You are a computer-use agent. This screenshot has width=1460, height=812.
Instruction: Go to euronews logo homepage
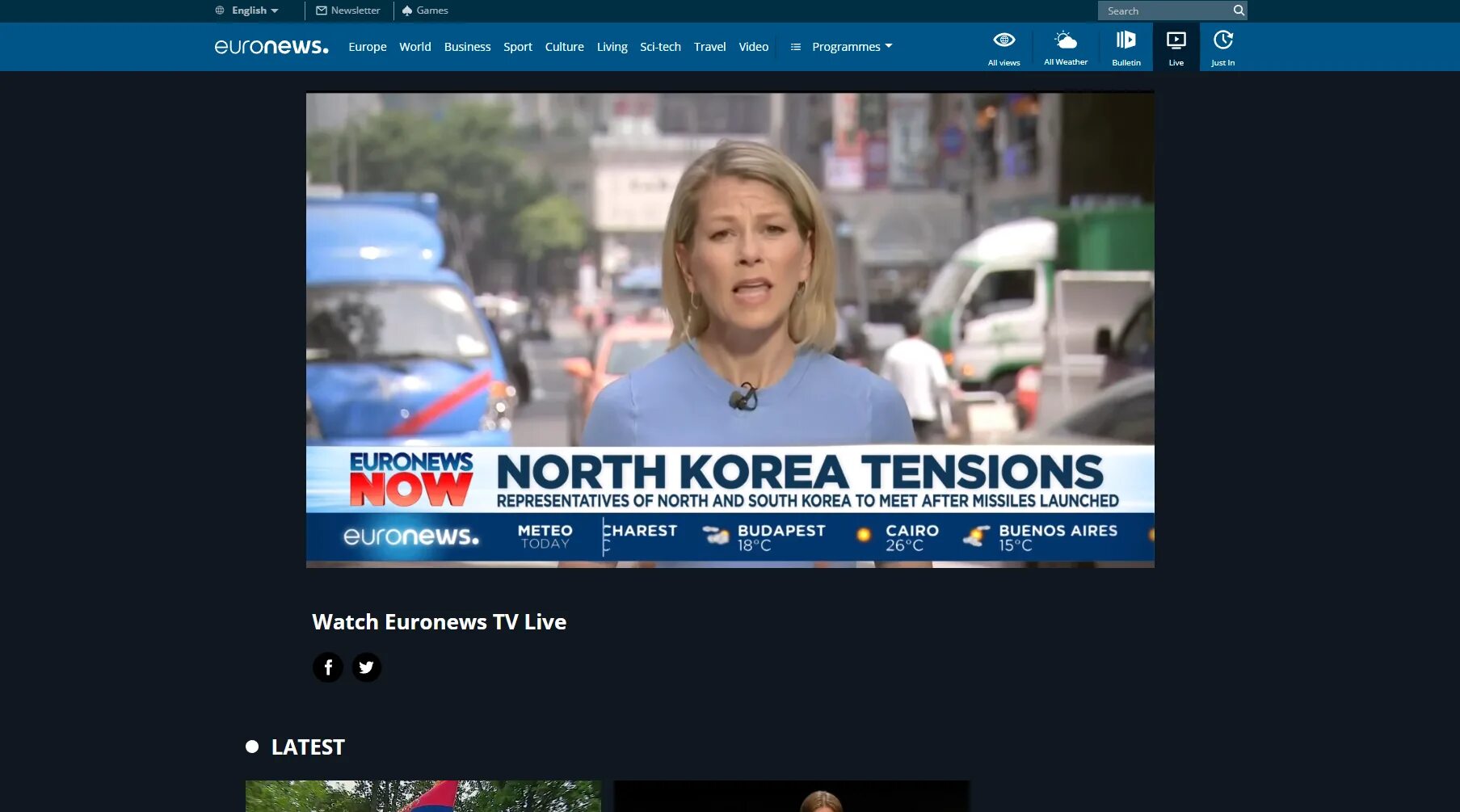tap(271, 47)
